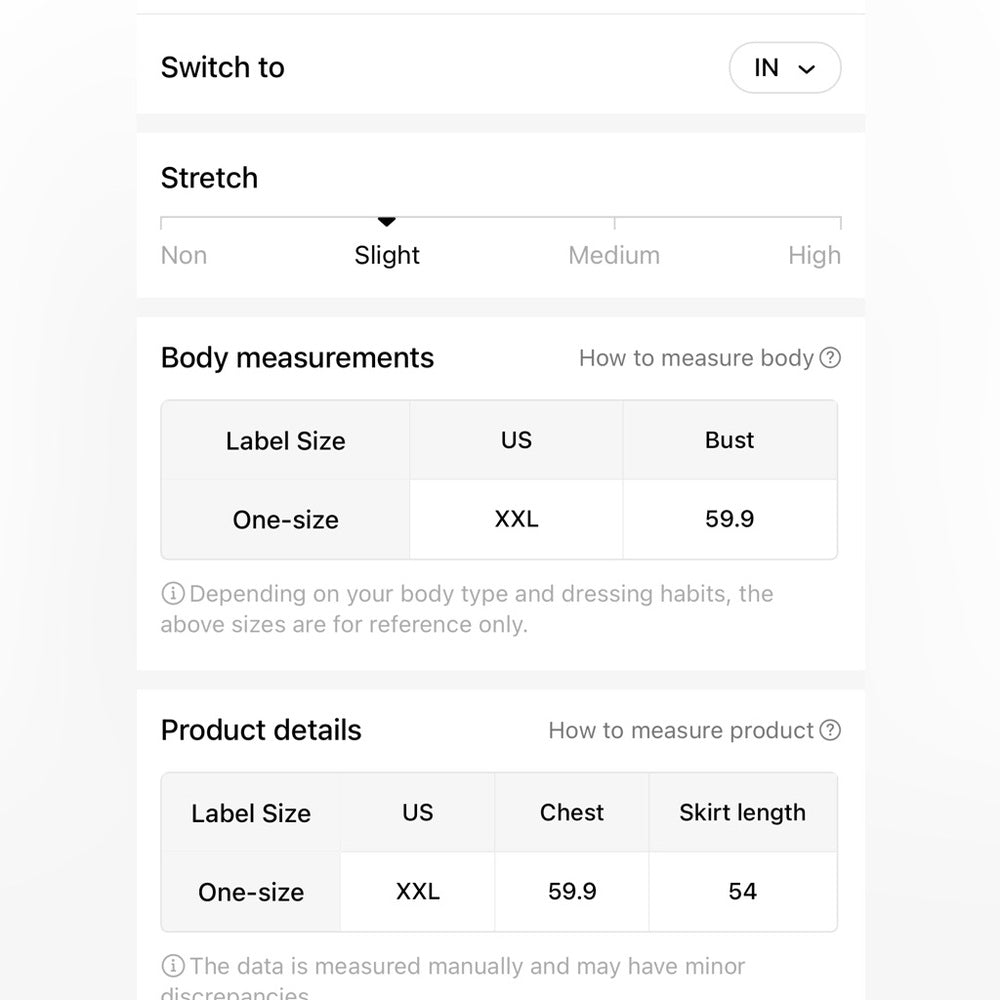This screenshot has width=1000, height=1000.
Task: Open the IN unit dropdown
Action: point(784,68)
